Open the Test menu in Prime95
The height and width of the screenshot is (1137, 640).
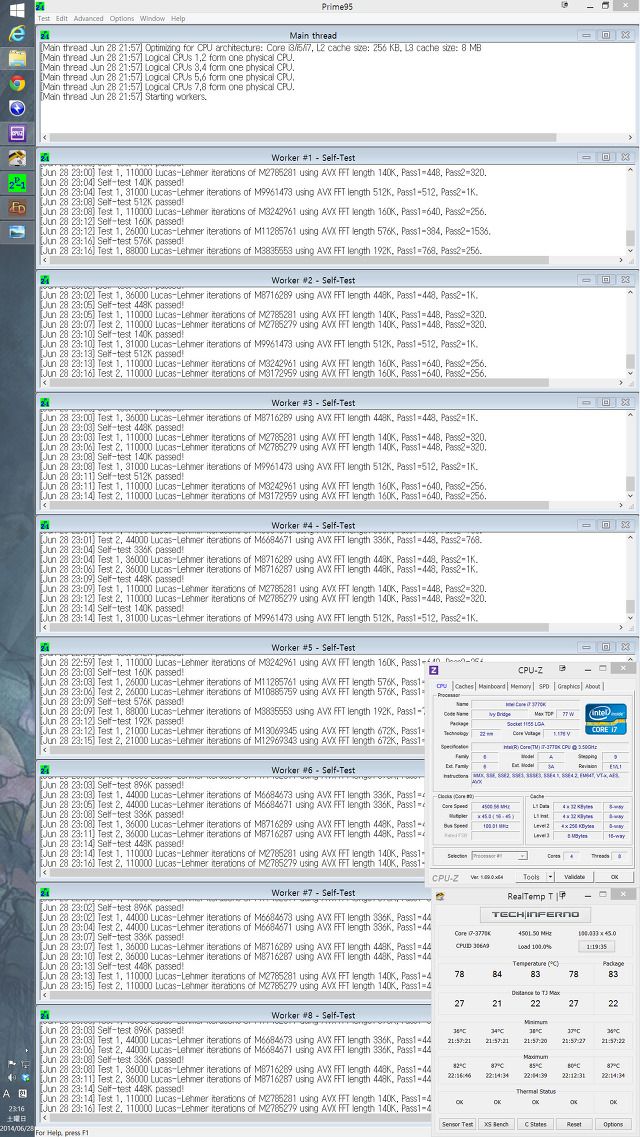[43, 18]
